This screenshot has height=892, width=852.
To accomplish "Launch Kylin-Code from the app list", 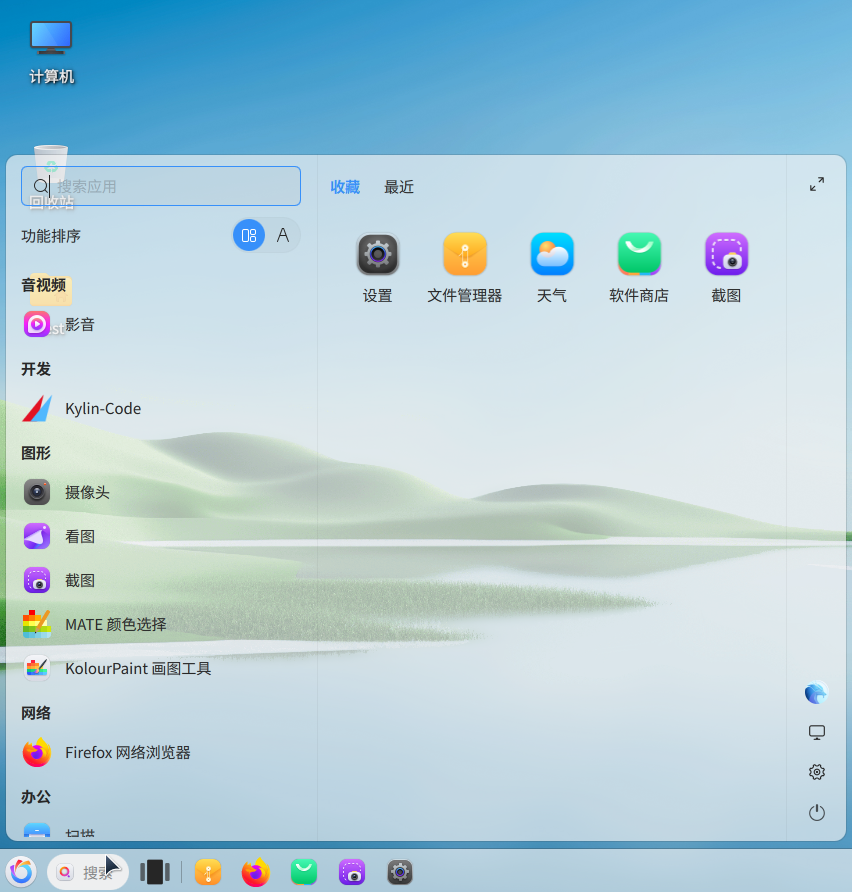I will (162, 408).
